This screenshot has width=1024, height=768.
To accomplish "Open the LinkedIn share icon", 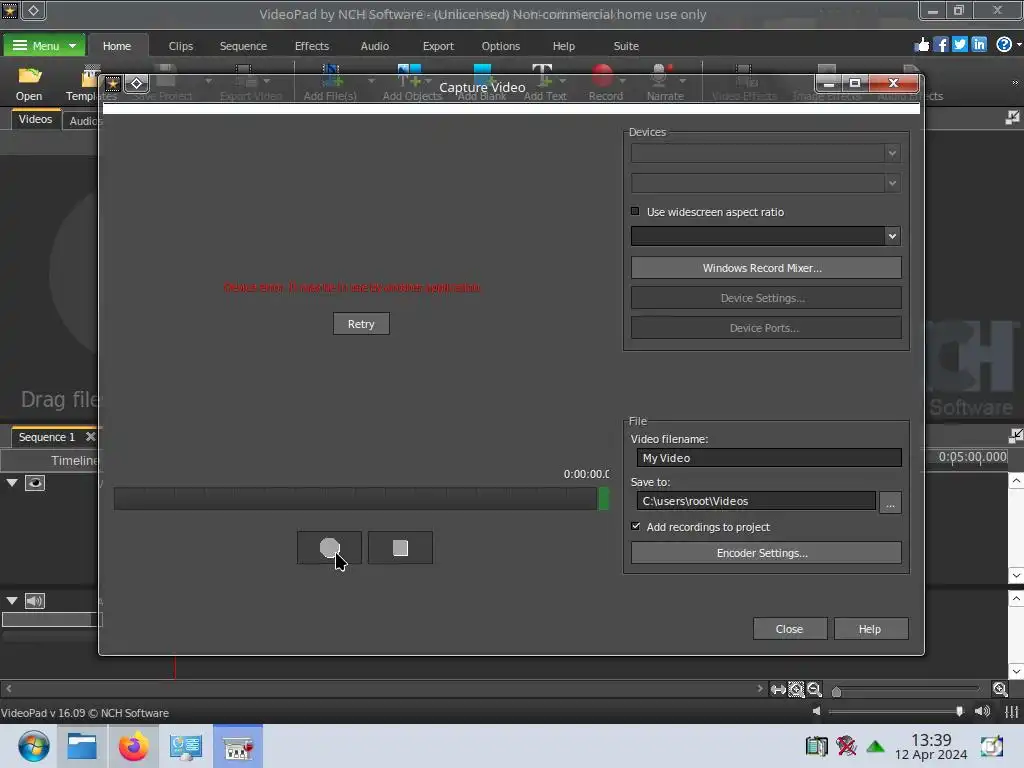I will [979, 44].
